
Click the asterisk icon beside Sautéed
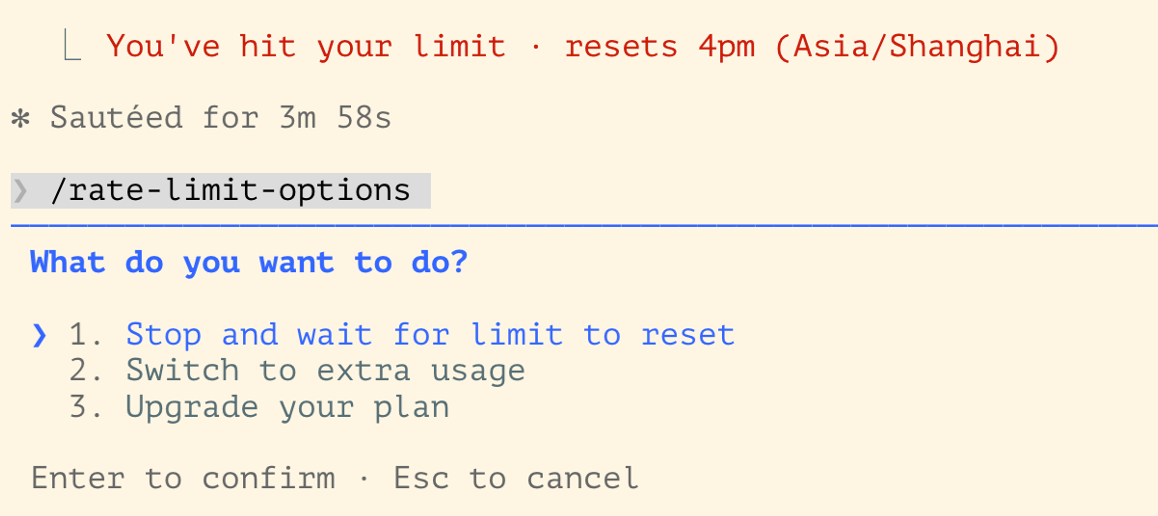pos(20,119)
